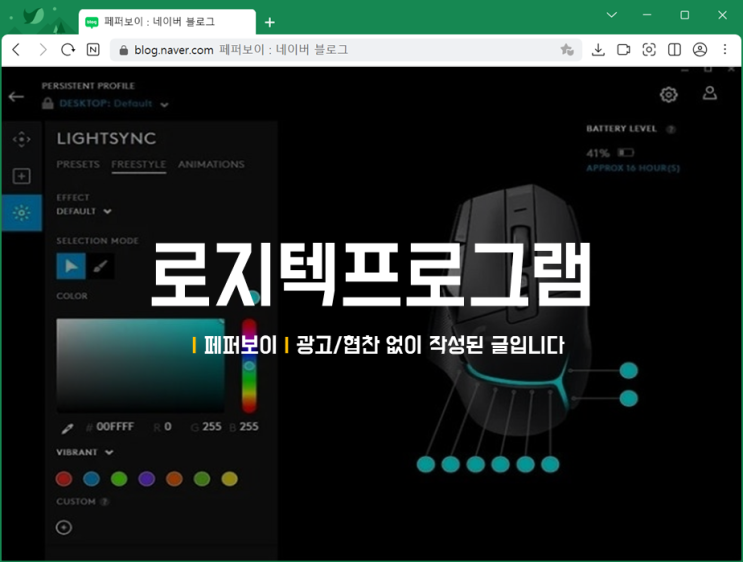Open G HUB user account icon
The width and height of the screenshot is (743, 562).
(x=709, y=93)
